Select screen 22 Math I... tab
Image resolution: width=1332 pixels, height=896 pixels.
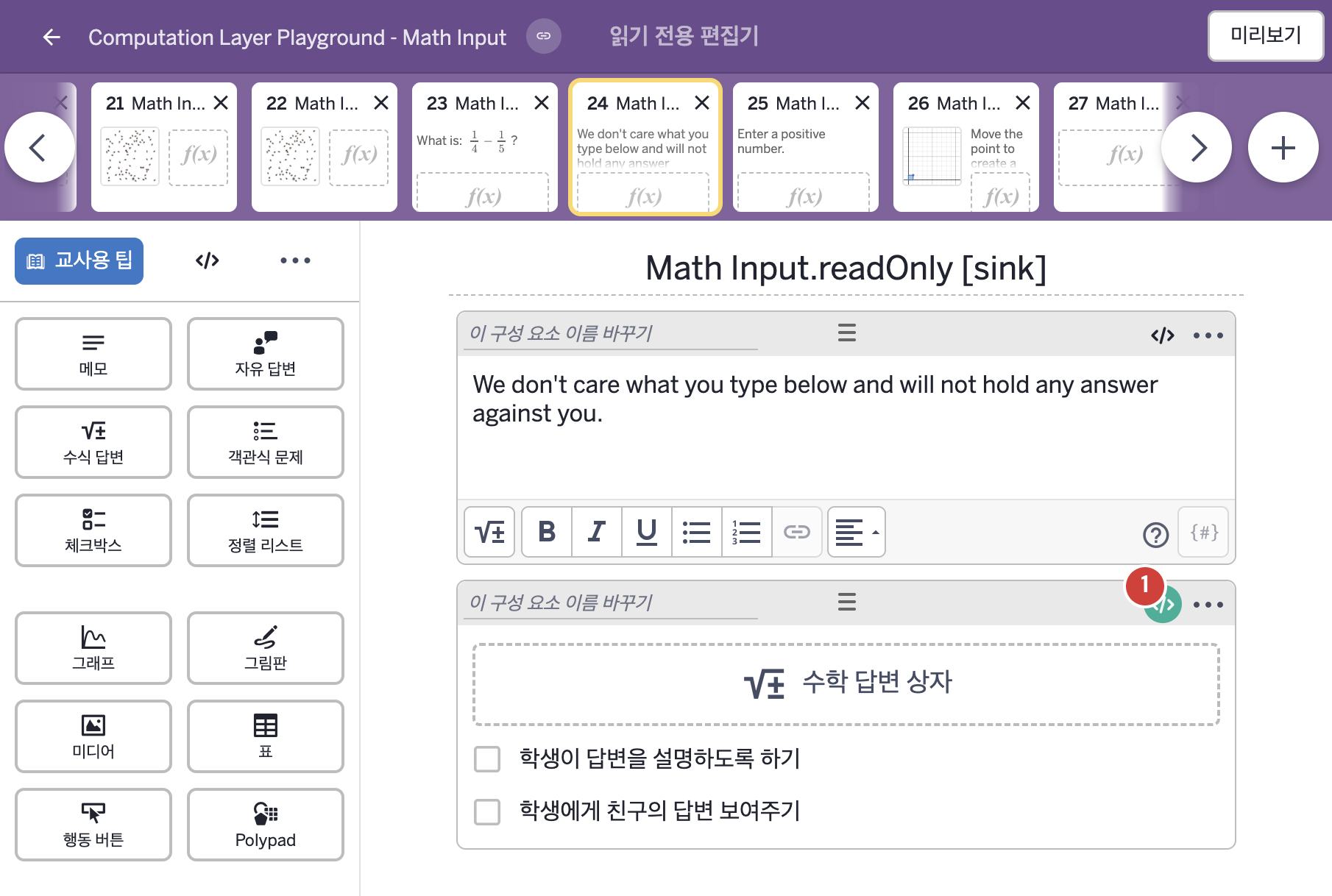[325, 147]
